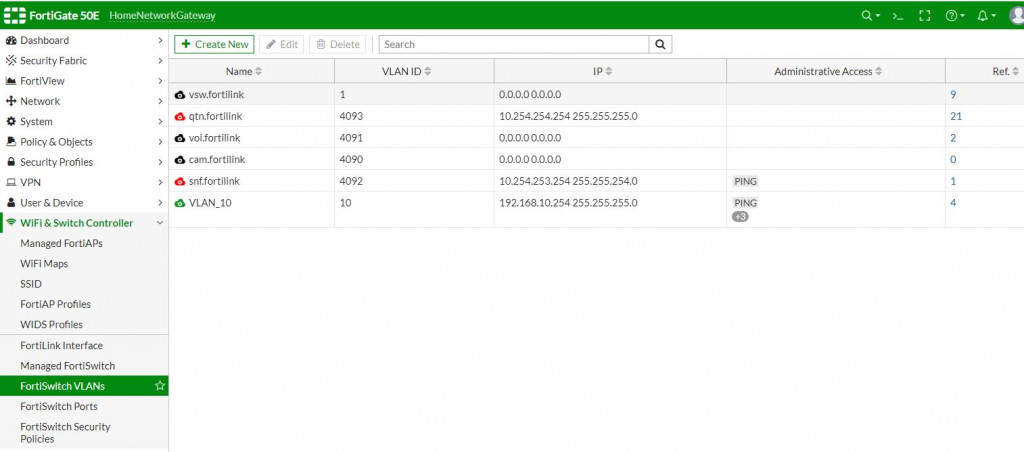
Task: Click the vsw.fortilink interface icon
Action: tap(180, 95)
